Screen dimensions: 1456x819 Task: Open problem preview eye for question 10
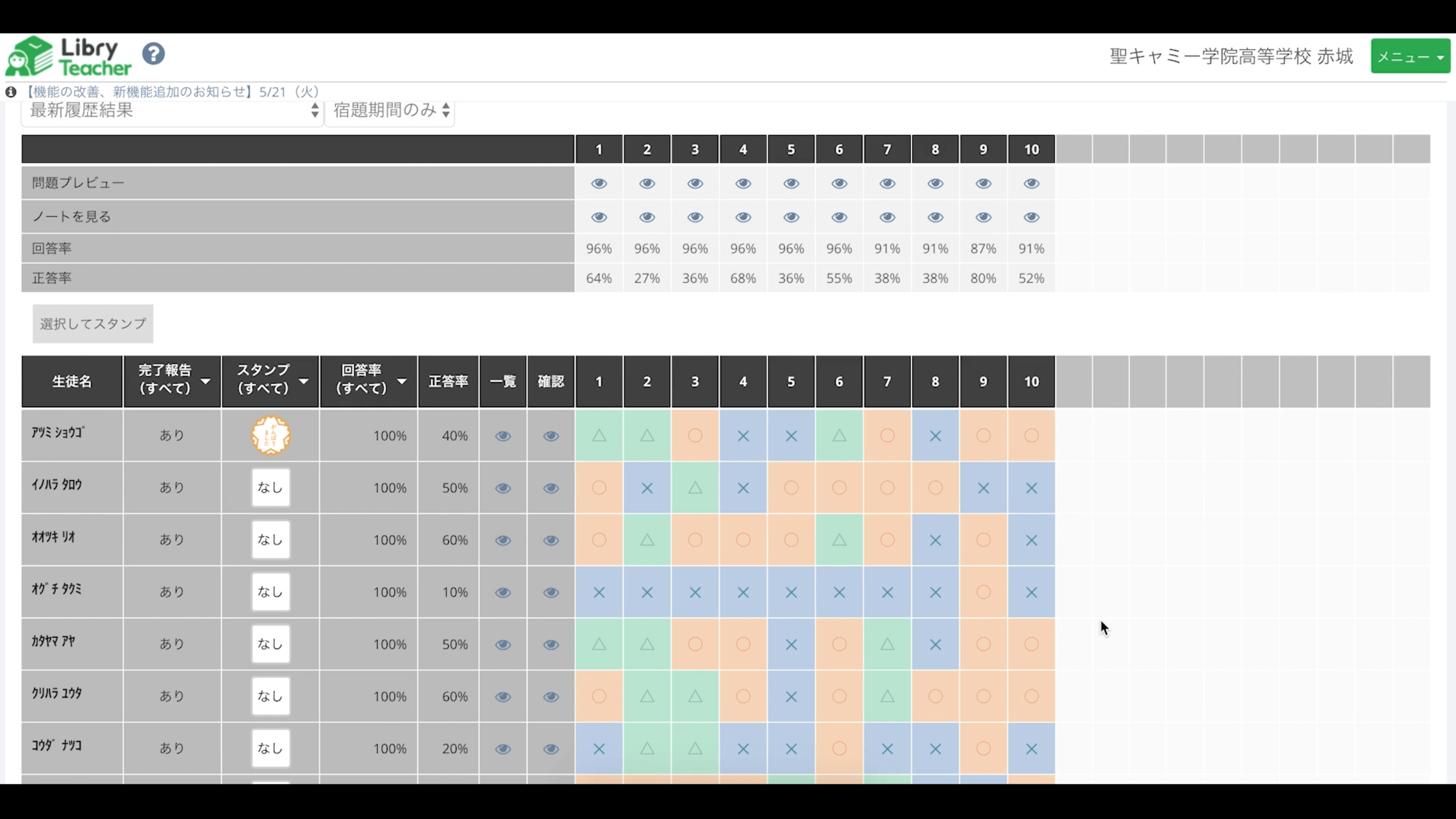point(1031,184)
